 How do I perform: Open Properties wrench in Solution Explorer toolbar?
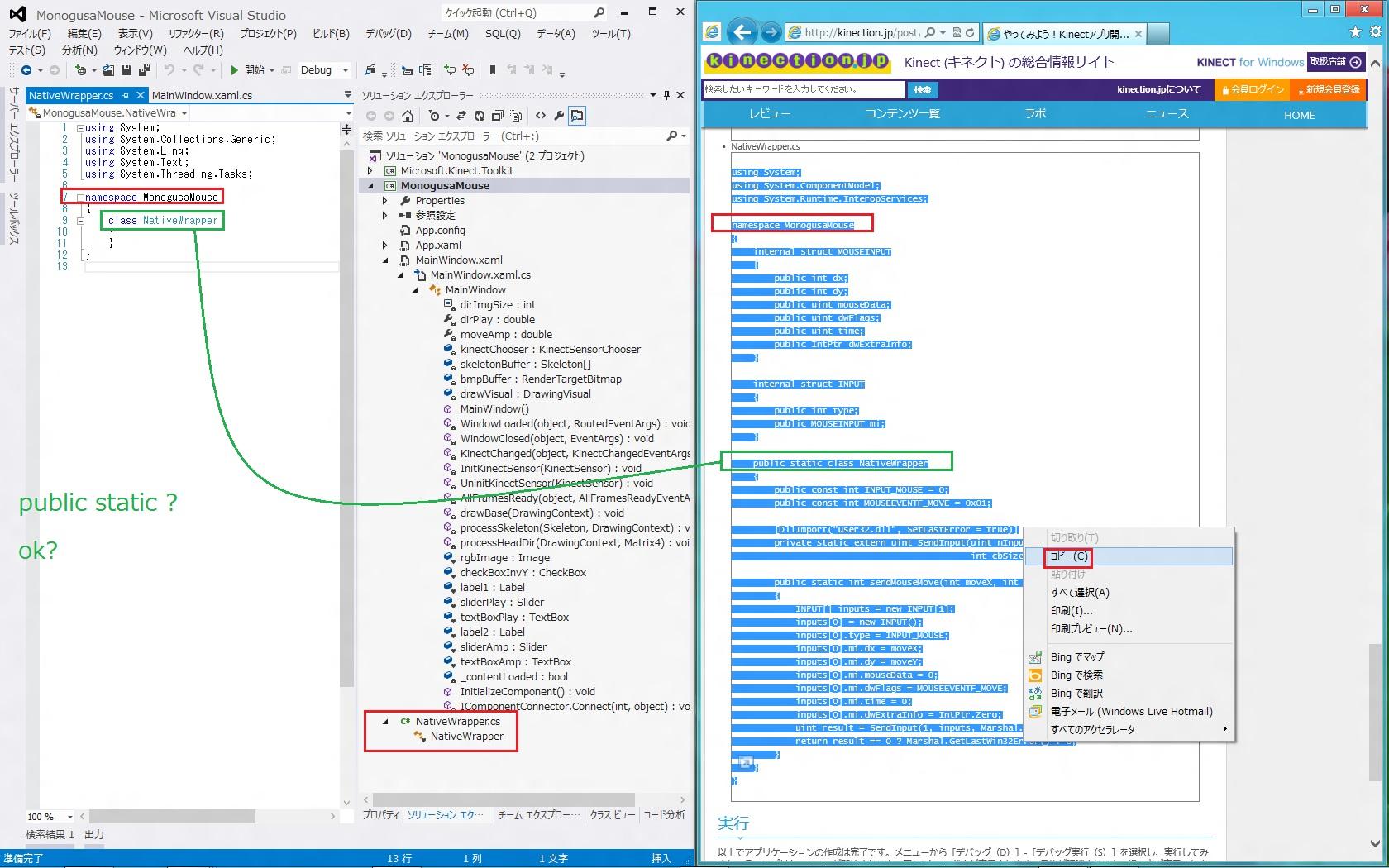click(x=559, y=116)
